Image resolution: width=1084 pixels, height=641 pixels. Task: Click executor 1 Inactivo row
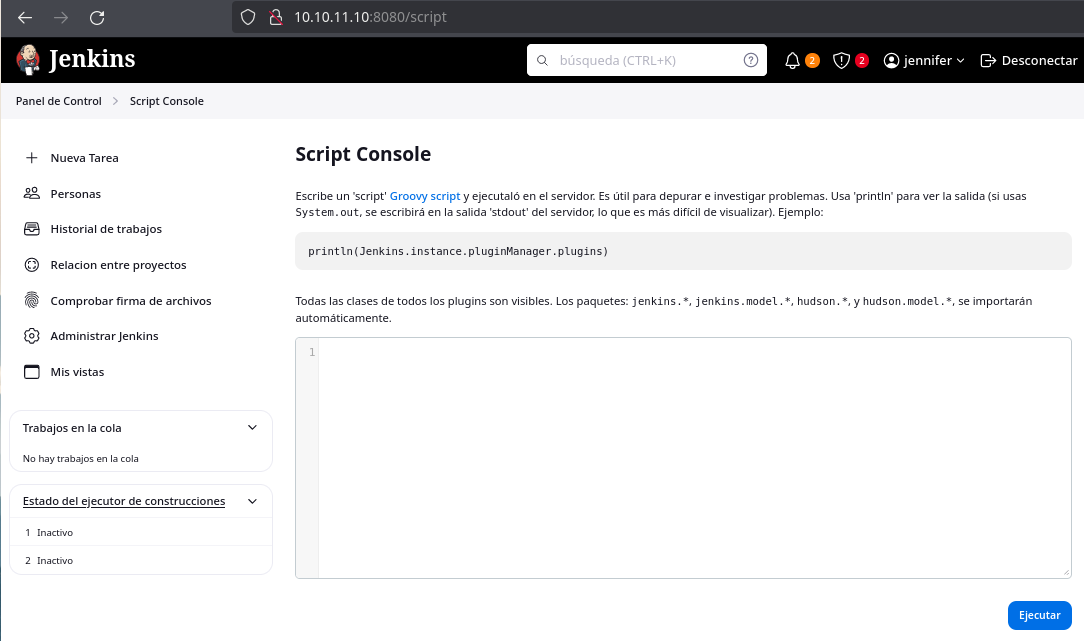tap(141, 532)
